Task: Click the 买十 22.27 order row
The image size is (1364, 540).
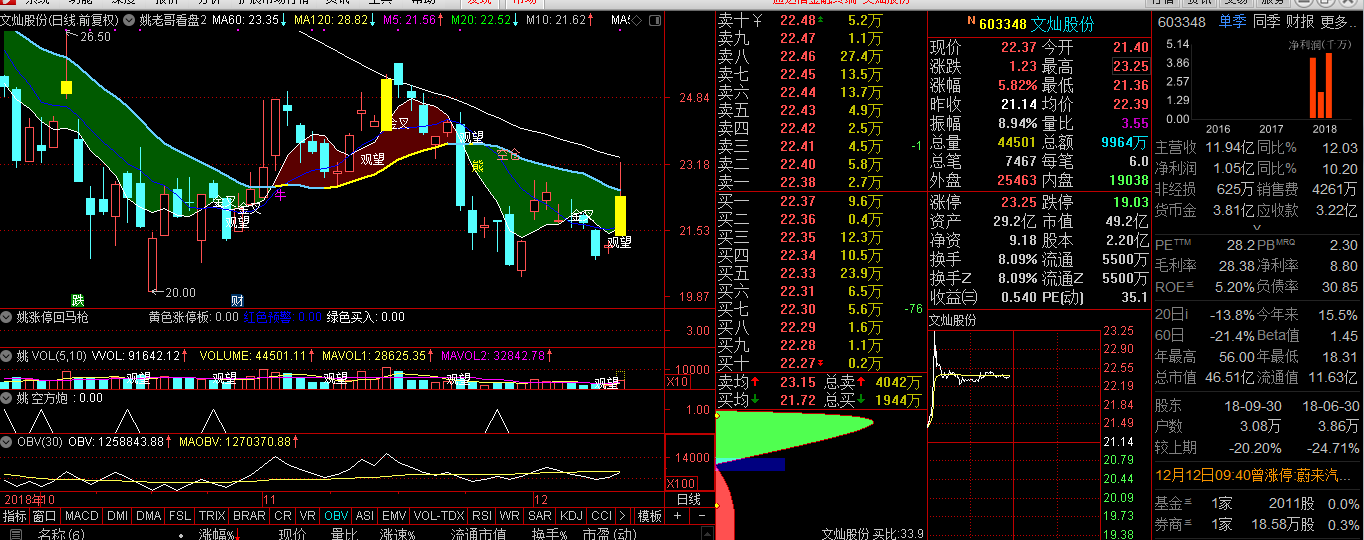Action: point(821,363)
